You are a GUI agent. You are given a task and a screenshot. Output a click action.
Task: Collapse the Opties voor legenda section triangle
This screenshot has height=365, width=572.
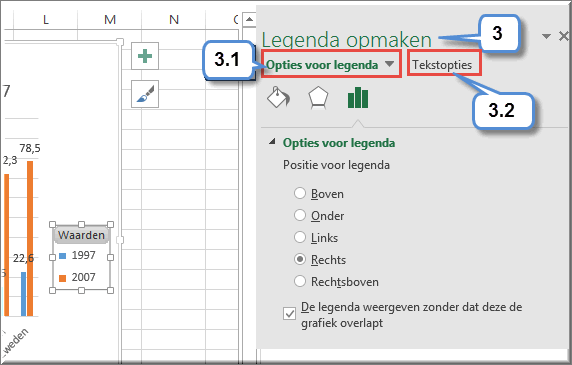[272, 142]
